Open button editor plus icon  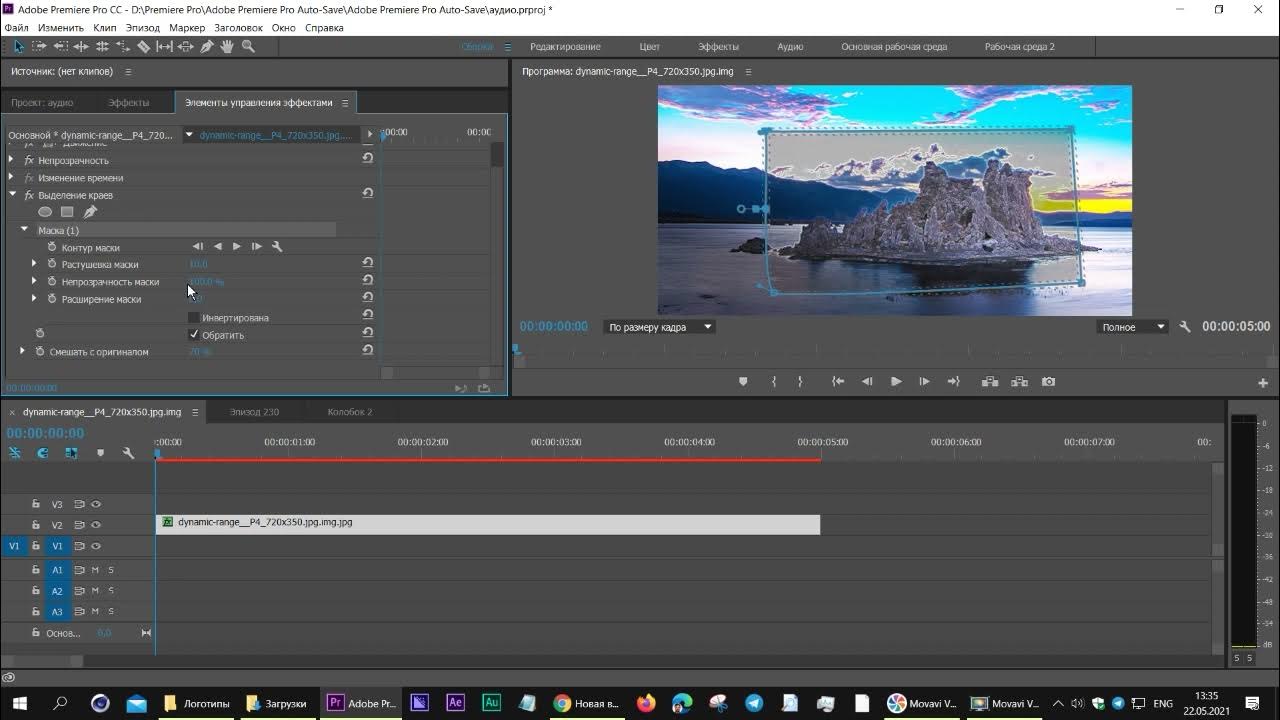(x=1263, y=383)
